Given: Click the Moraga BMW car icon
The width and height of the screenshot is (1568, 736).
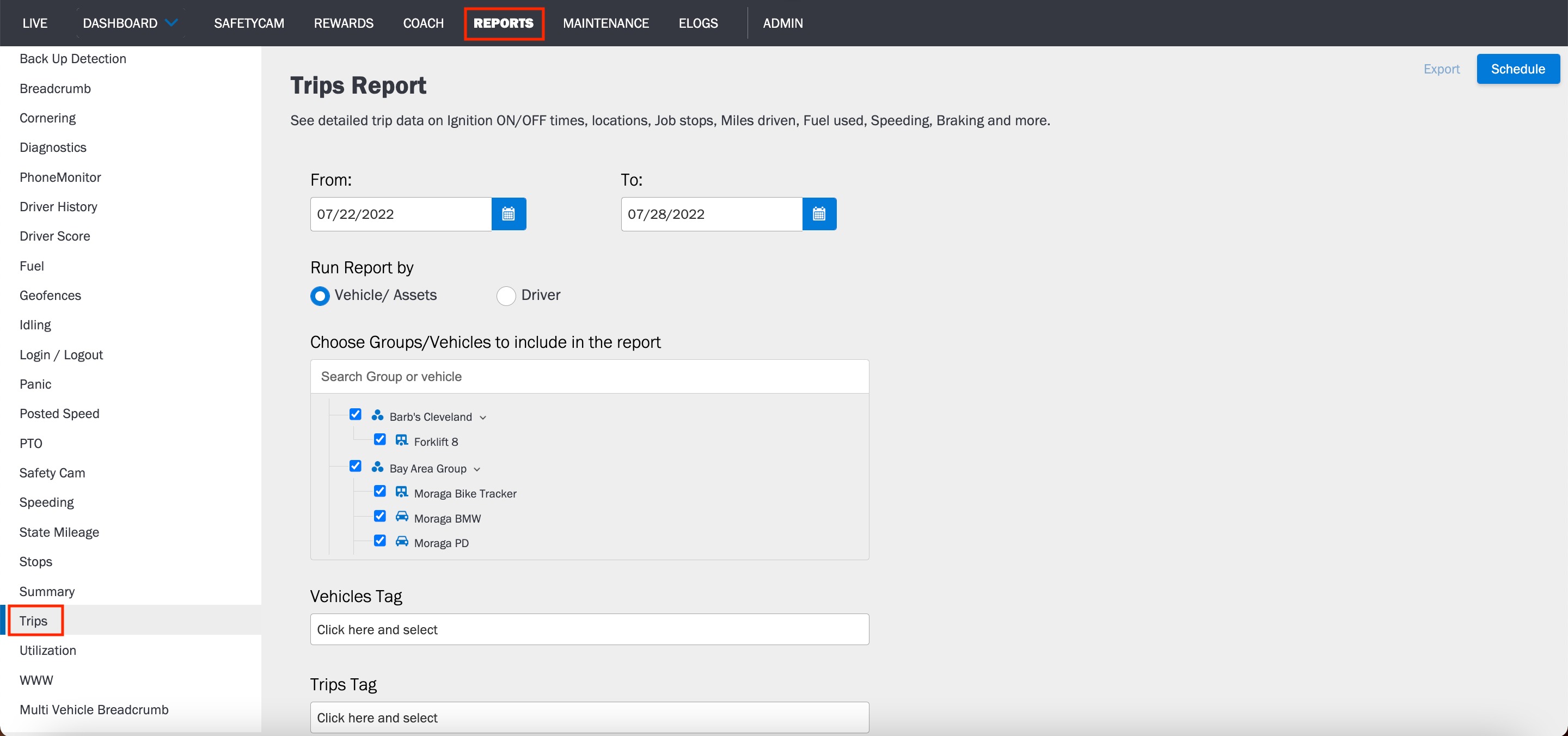Looking at the screenshot, I should (402, 517).
